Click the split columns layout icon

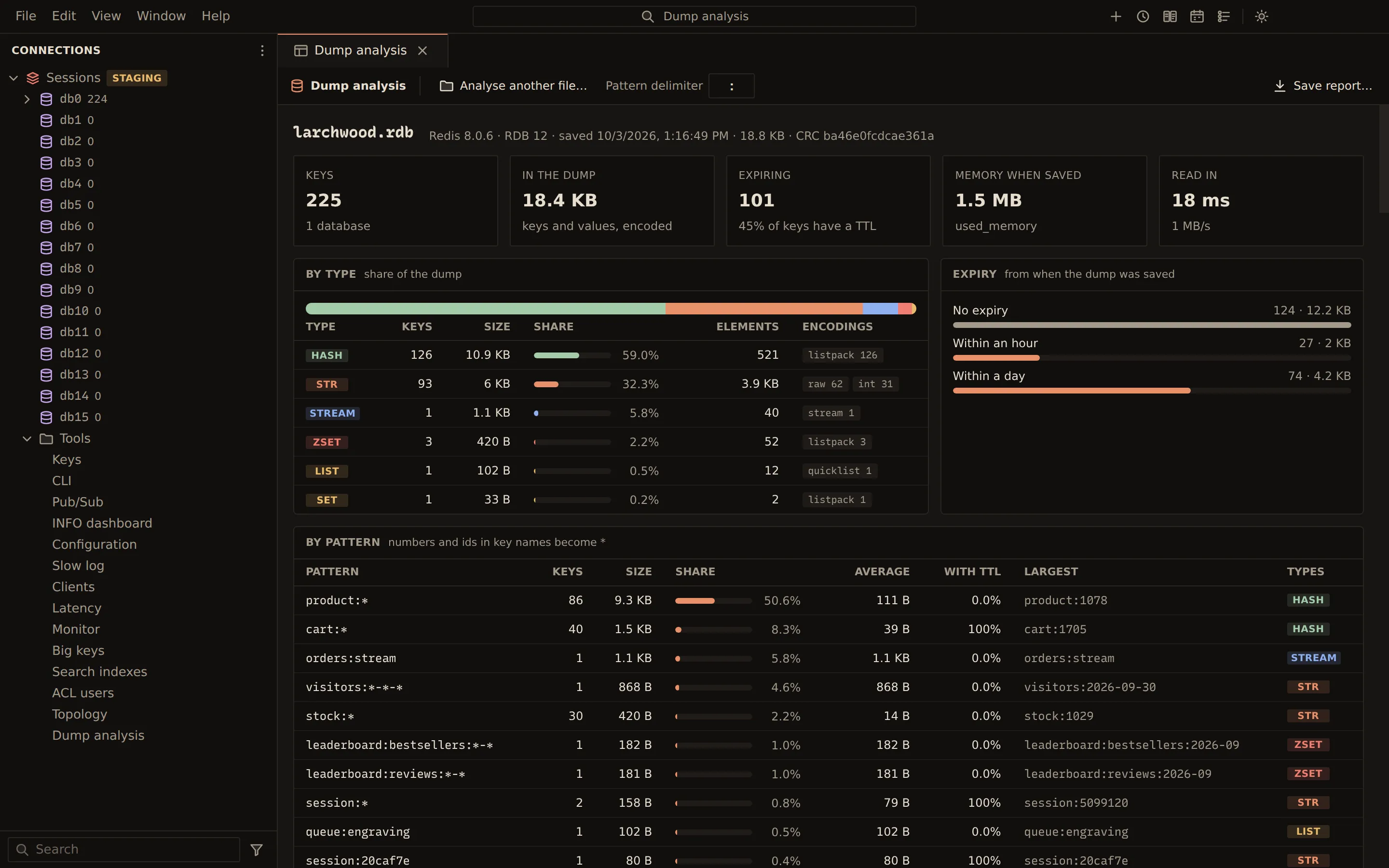[1170, 16]
